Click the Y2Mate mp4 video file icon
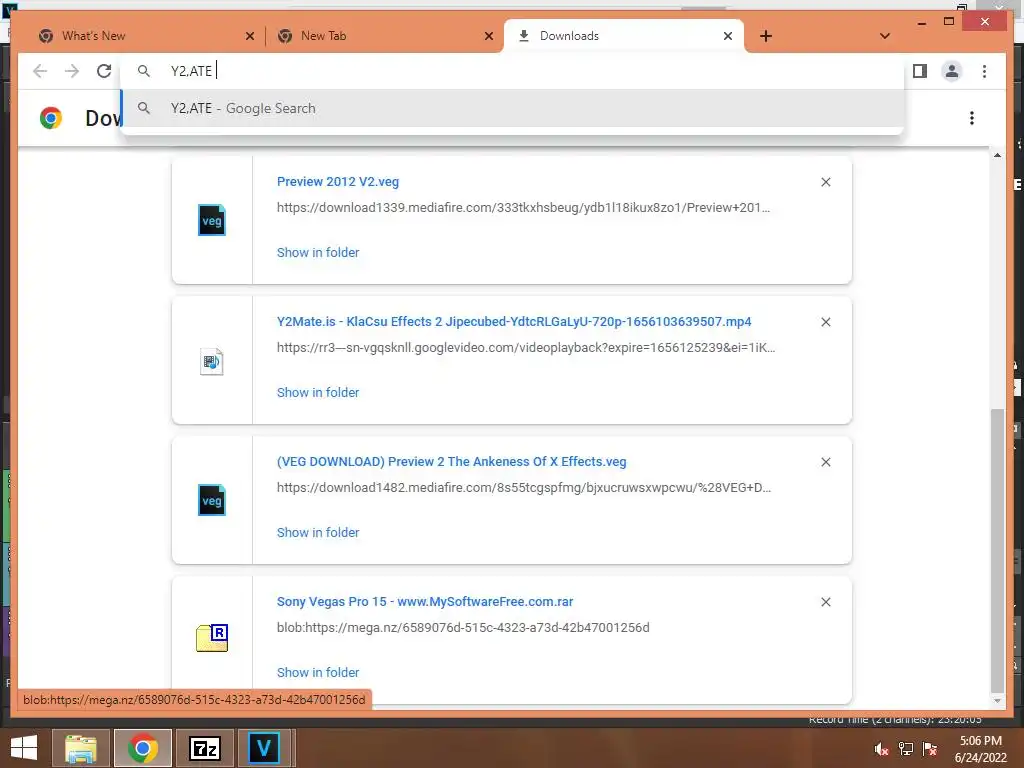The height and width of the screenshot is (768, 1024). 212,361
